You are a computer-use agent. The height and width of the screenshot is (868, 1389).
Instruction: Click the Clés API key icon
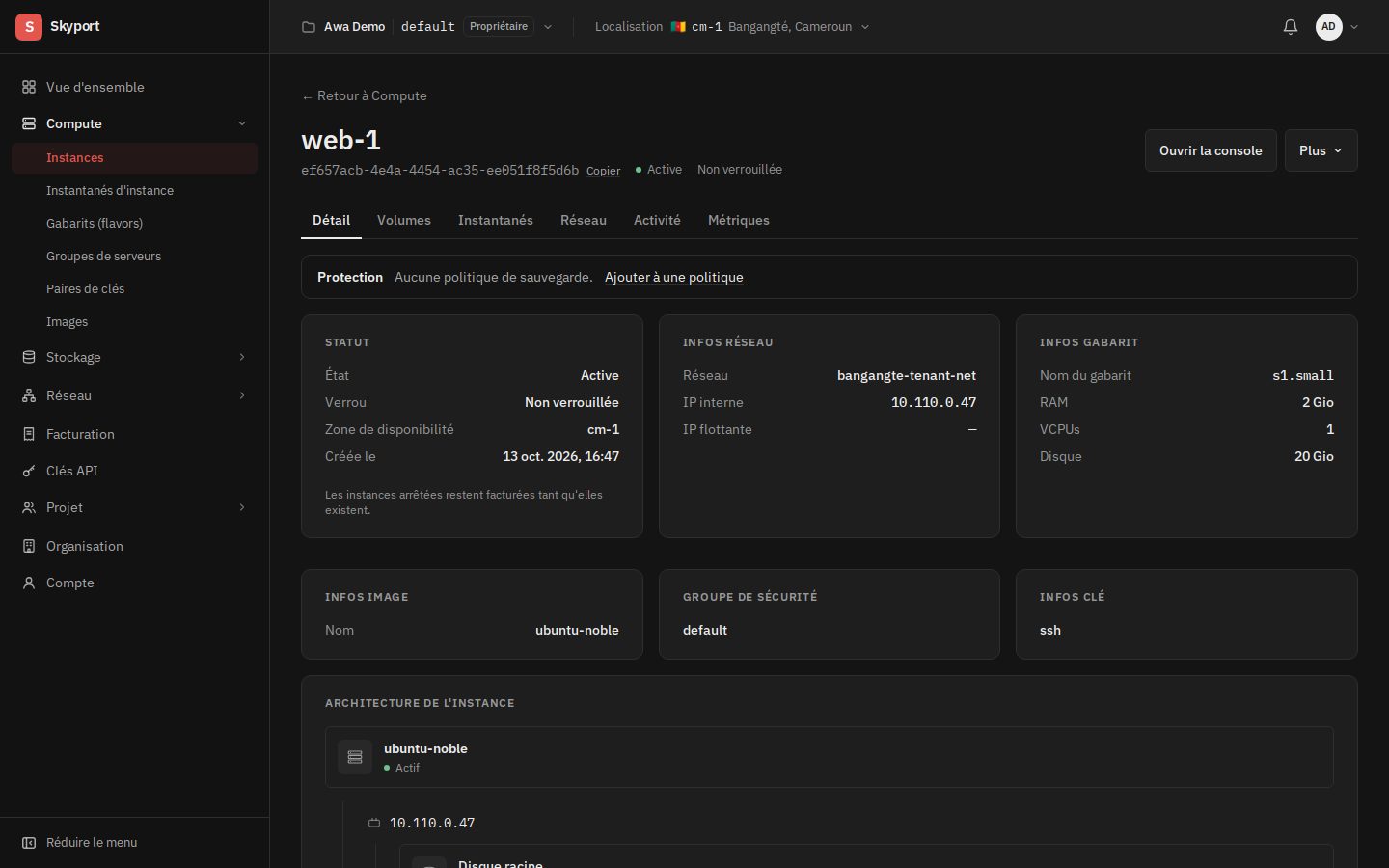click(x=29, y=471)
